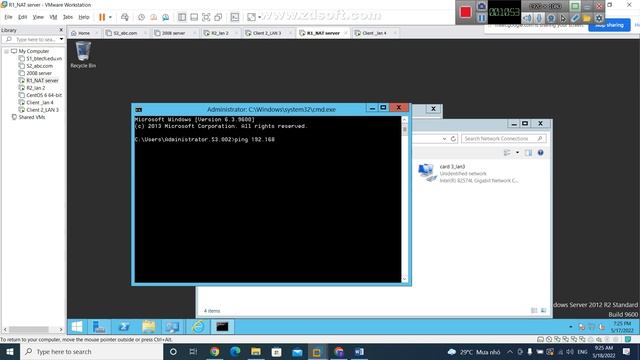Open the File menu in VMware

click(x=8, y=17)
